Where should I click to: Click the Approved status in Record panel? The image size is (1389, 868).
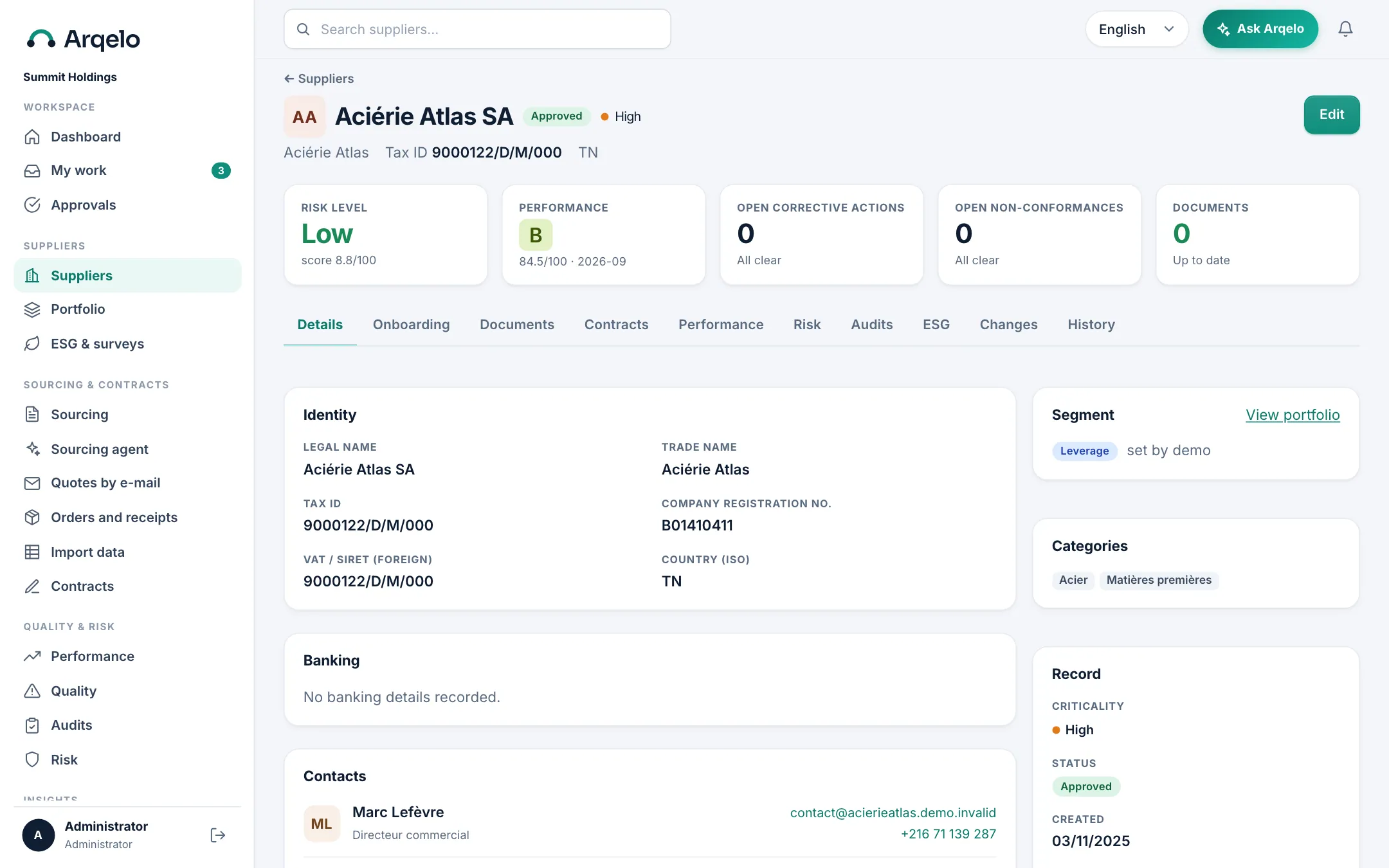click(x=1085, y=786)
